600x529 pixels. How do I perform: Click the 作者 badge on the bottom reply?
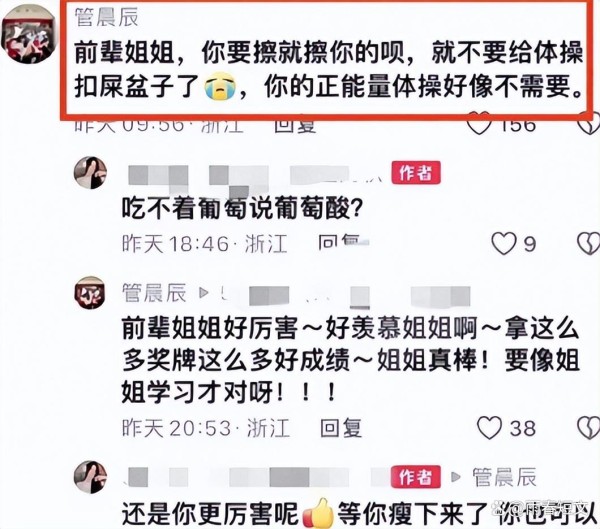point(416,477)
